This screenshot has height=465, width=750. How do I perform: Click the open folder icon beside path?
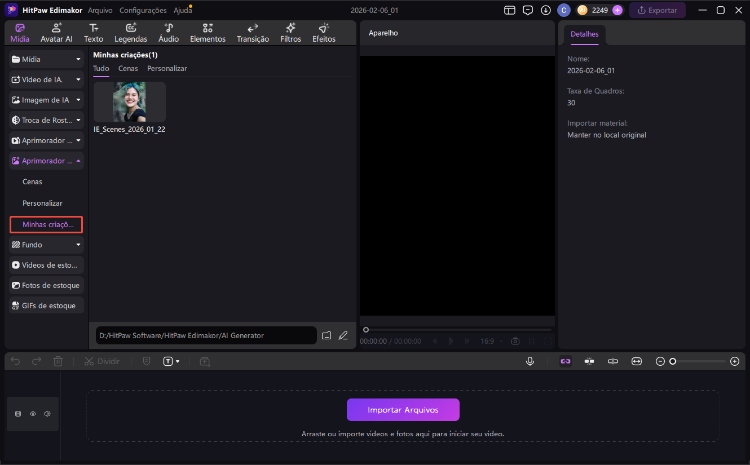326,335
